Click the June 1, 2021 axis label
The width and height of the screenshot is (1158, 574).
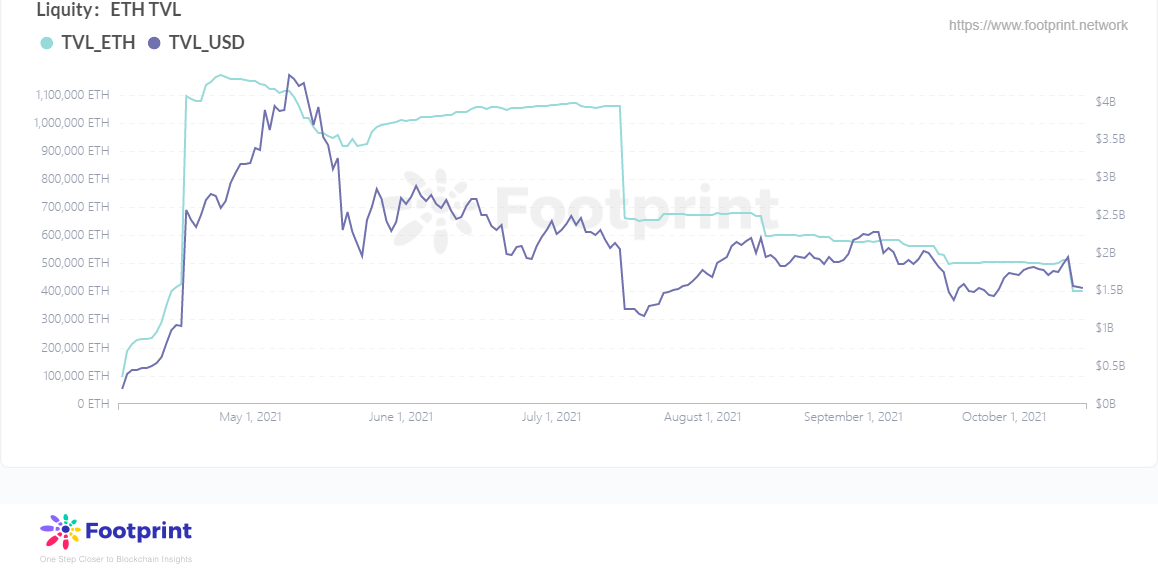click(400, 417)
